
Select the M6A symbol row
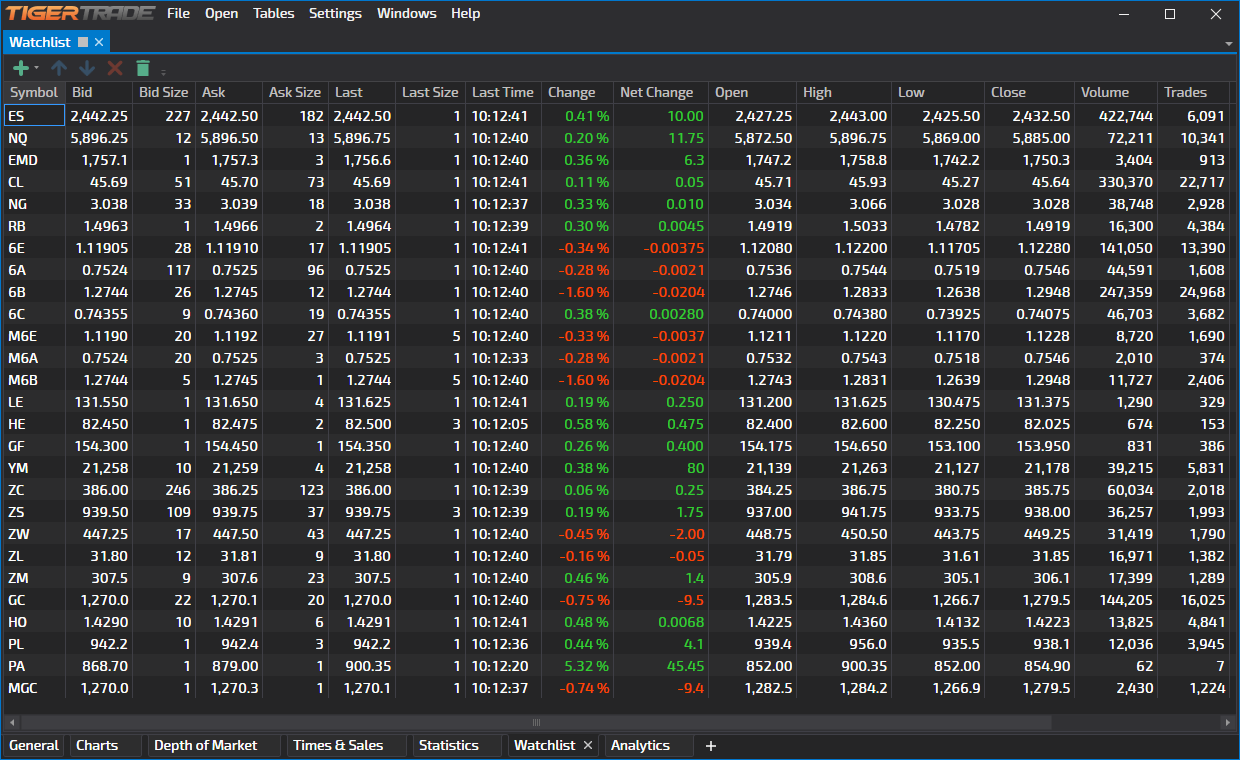pyautogui.click(x=617, y=358)
